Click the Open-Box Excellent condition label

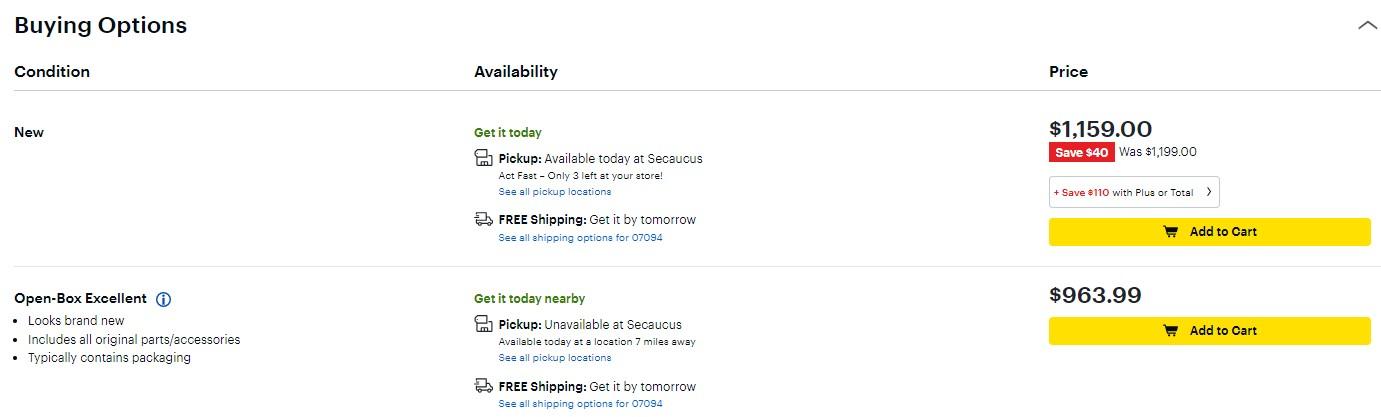point(80,299)
